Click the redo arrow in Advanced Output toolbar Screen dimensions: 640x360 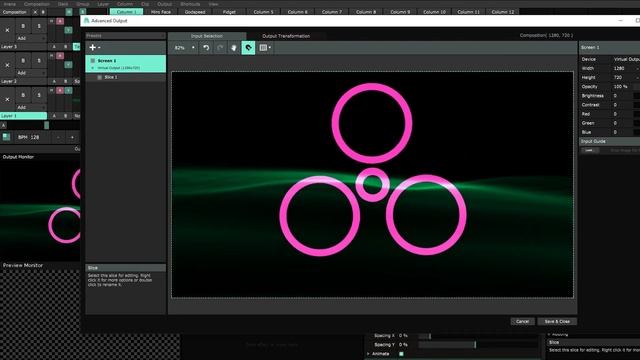click(x=220, y=48)
